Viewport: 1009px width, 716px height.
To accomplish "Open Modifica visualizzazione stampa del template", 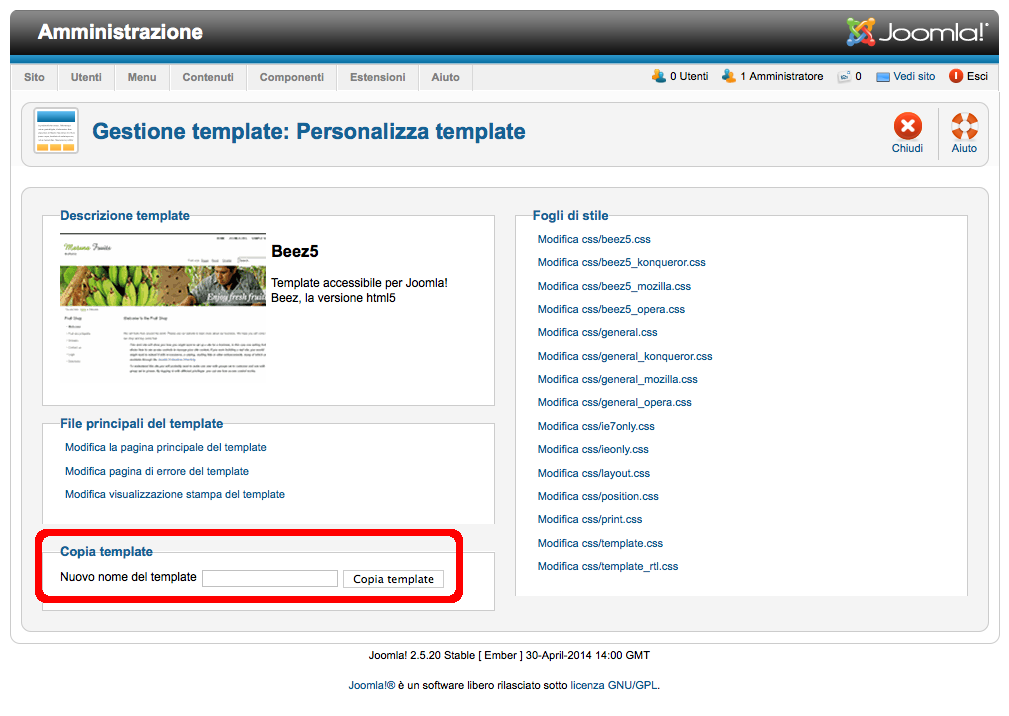I will tap(174, 494).
